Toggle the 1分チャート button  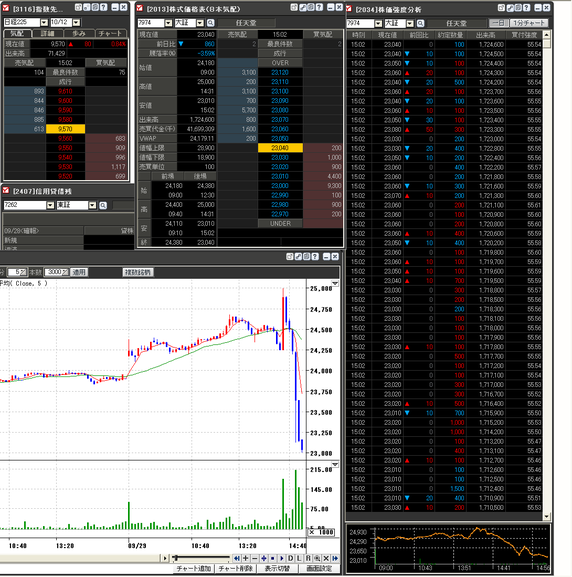click(x=529, y=23)
